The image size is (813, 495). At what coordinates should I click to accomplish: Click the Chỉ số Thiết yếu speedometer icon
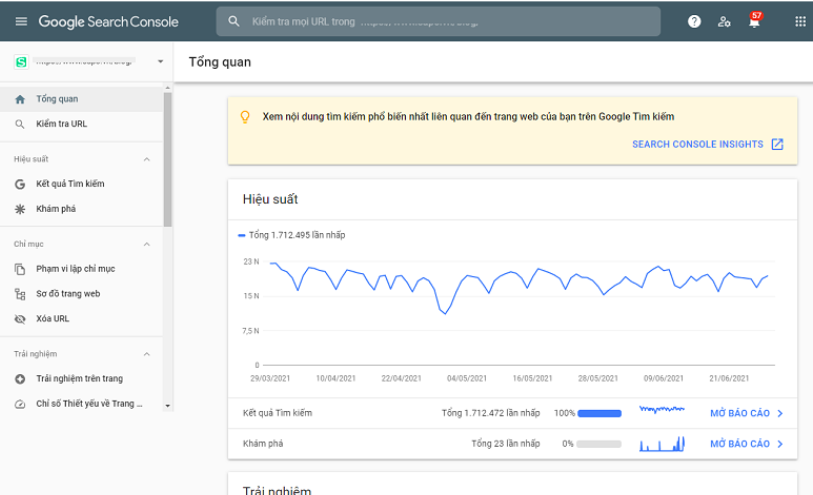(x=20, y=404)
